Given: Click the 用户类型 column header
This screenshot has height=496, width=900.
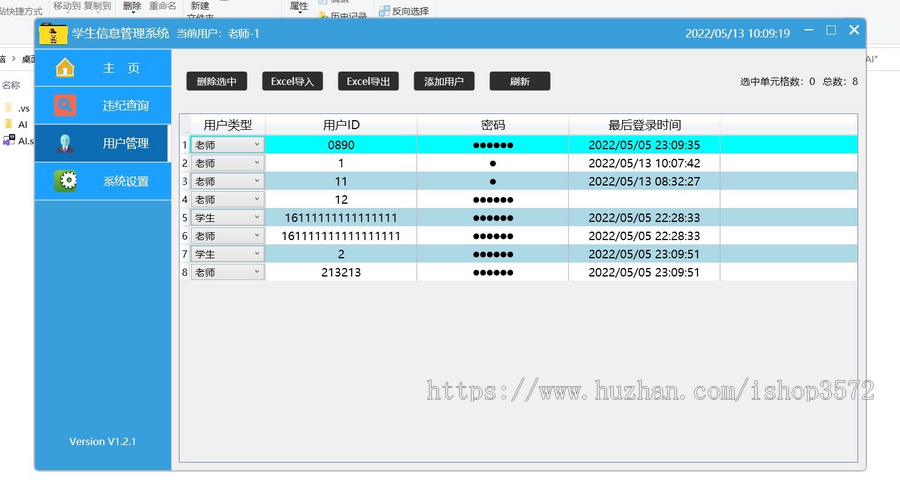Looking at the screenshot, I should (227, 125).
